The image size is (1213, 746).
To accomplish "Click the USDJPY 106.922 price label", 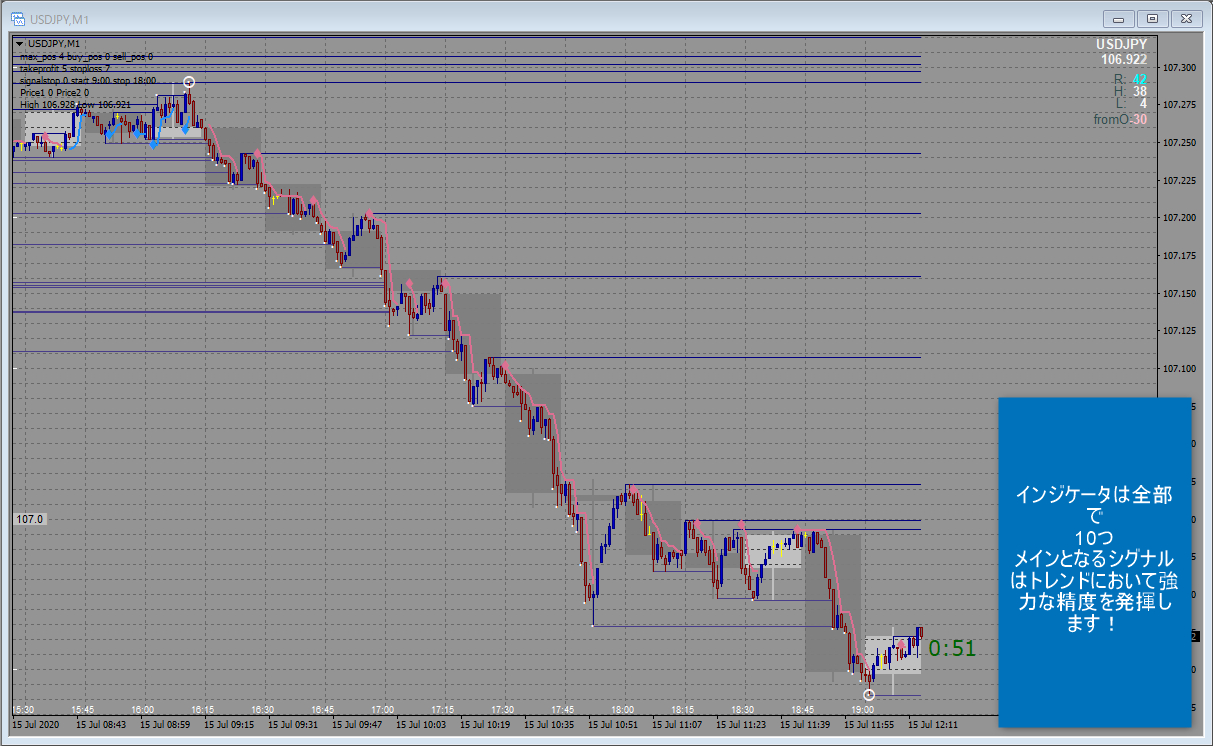I will 1122,52.
